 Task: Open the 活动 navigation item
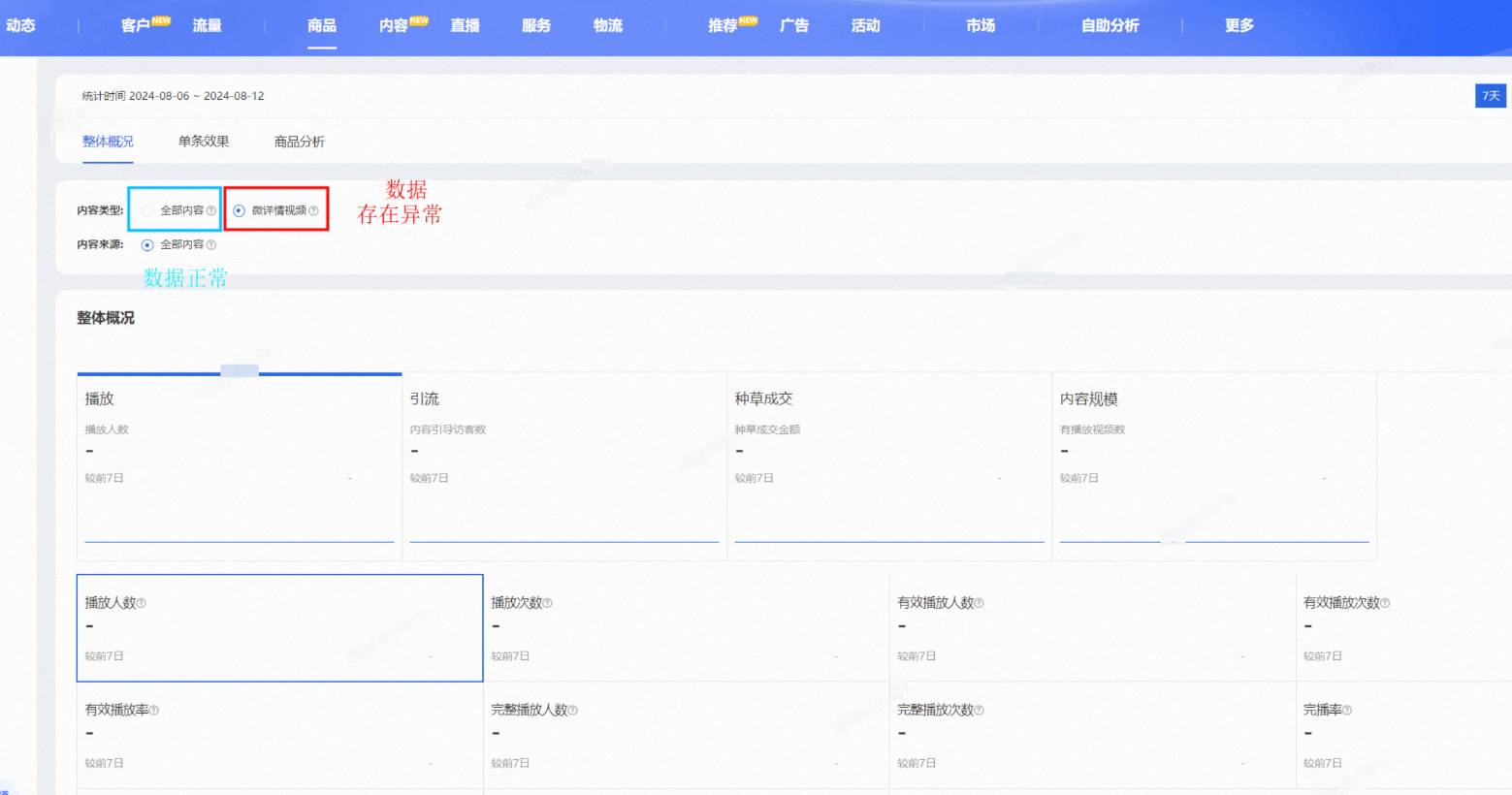click(866, 25)
